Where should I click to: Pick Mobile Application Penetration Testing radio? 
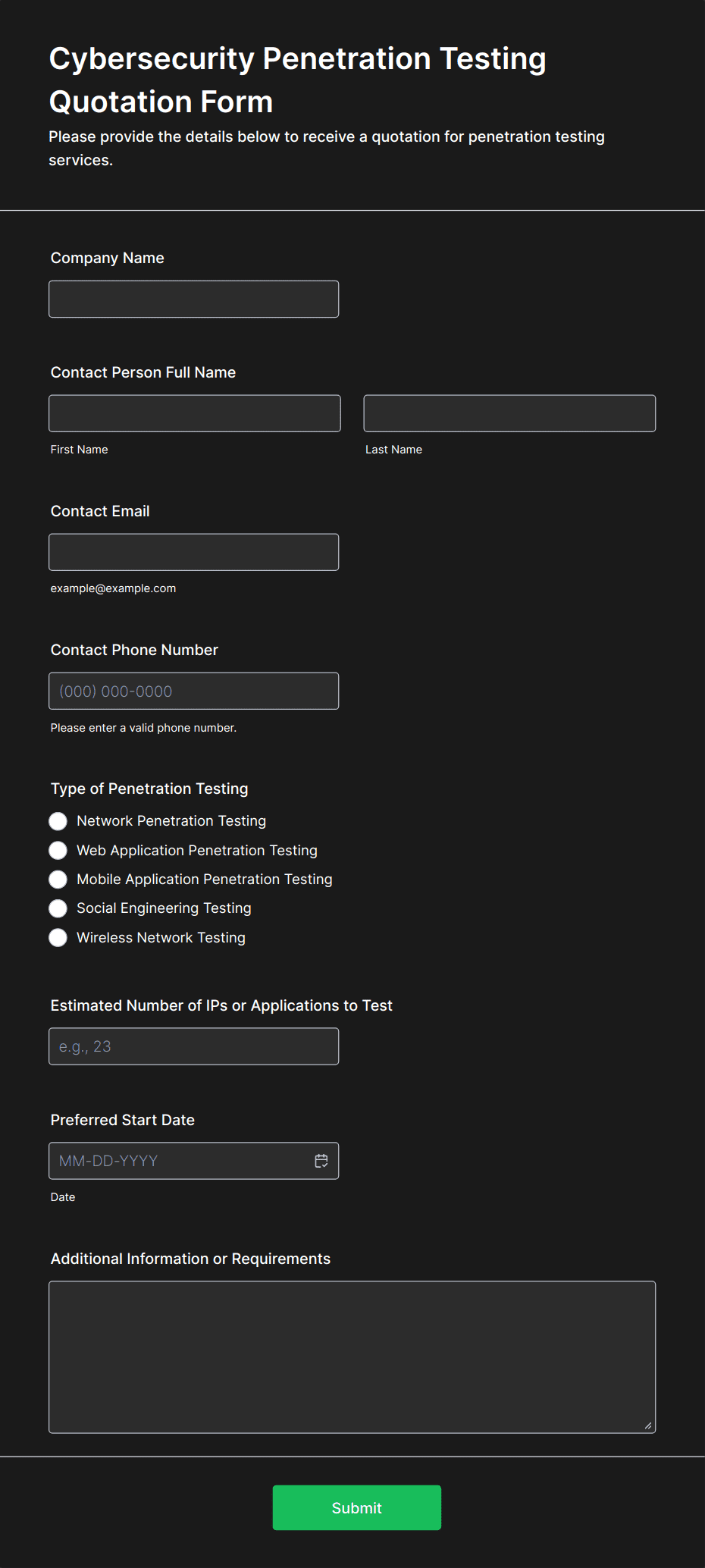click(58, 880)
